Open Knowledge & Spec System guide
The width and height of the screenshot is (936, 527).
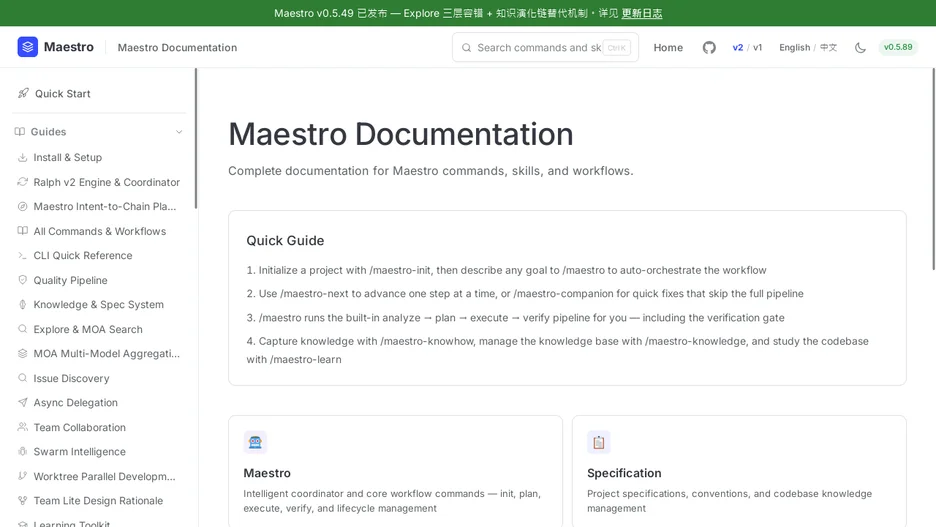(99, 304)
